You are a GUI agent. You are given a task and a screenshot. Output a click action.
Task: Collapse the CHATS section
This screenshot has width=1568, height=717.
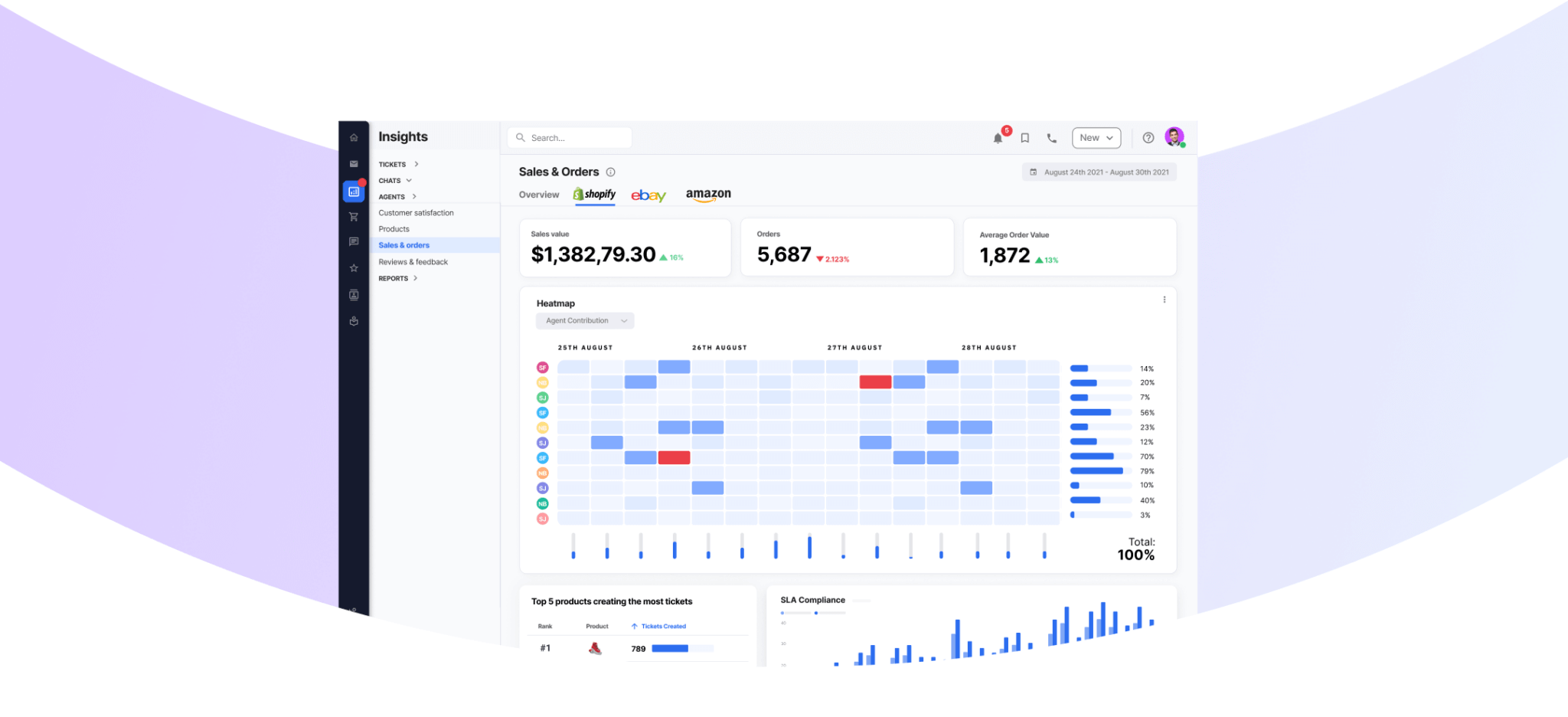pyautogui.click(x=394, y=180)
